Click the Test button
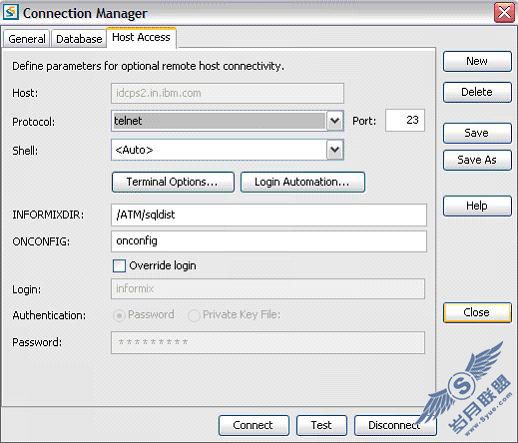The image size is (518, 443). pos(321,425)
